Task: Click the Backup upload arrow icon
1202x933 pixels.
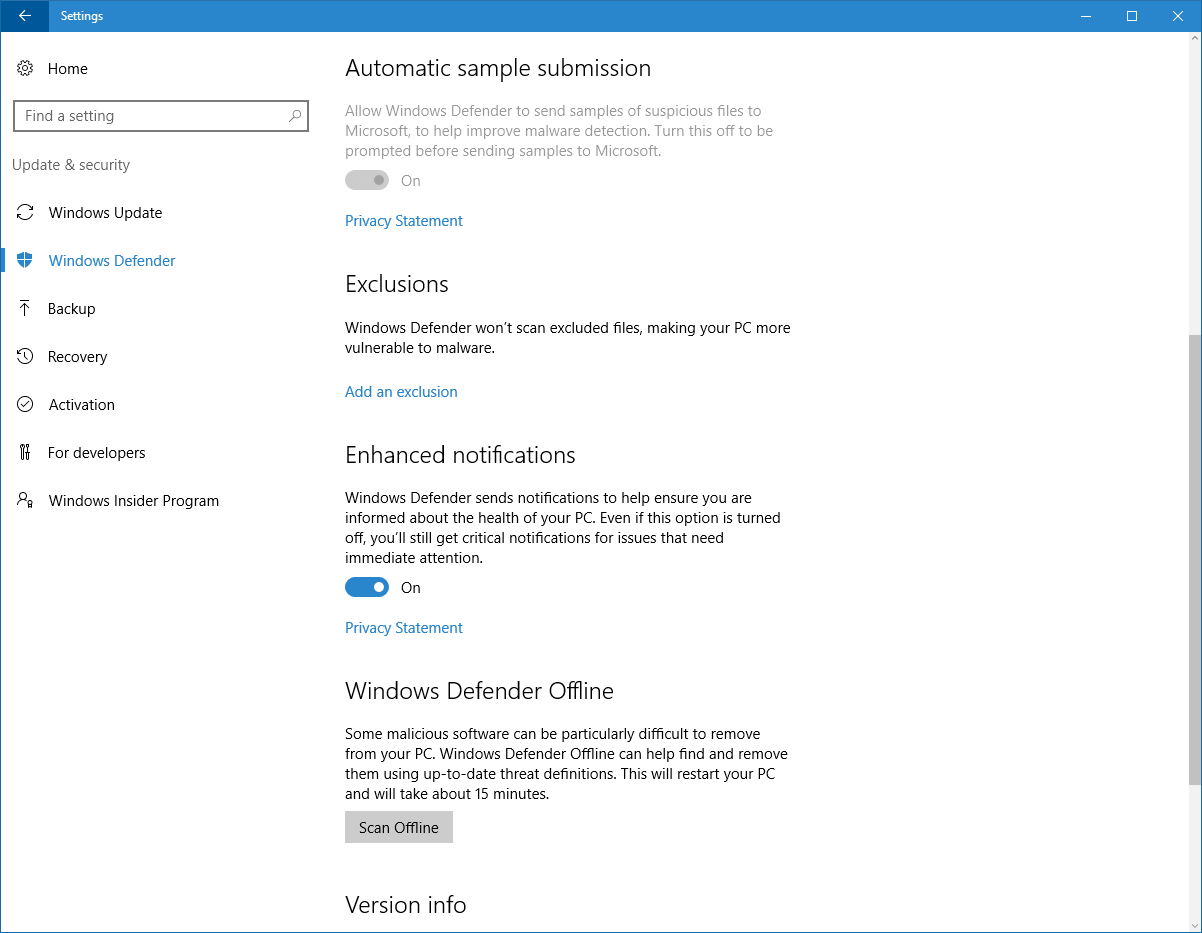Action: [x=25, y=309]
